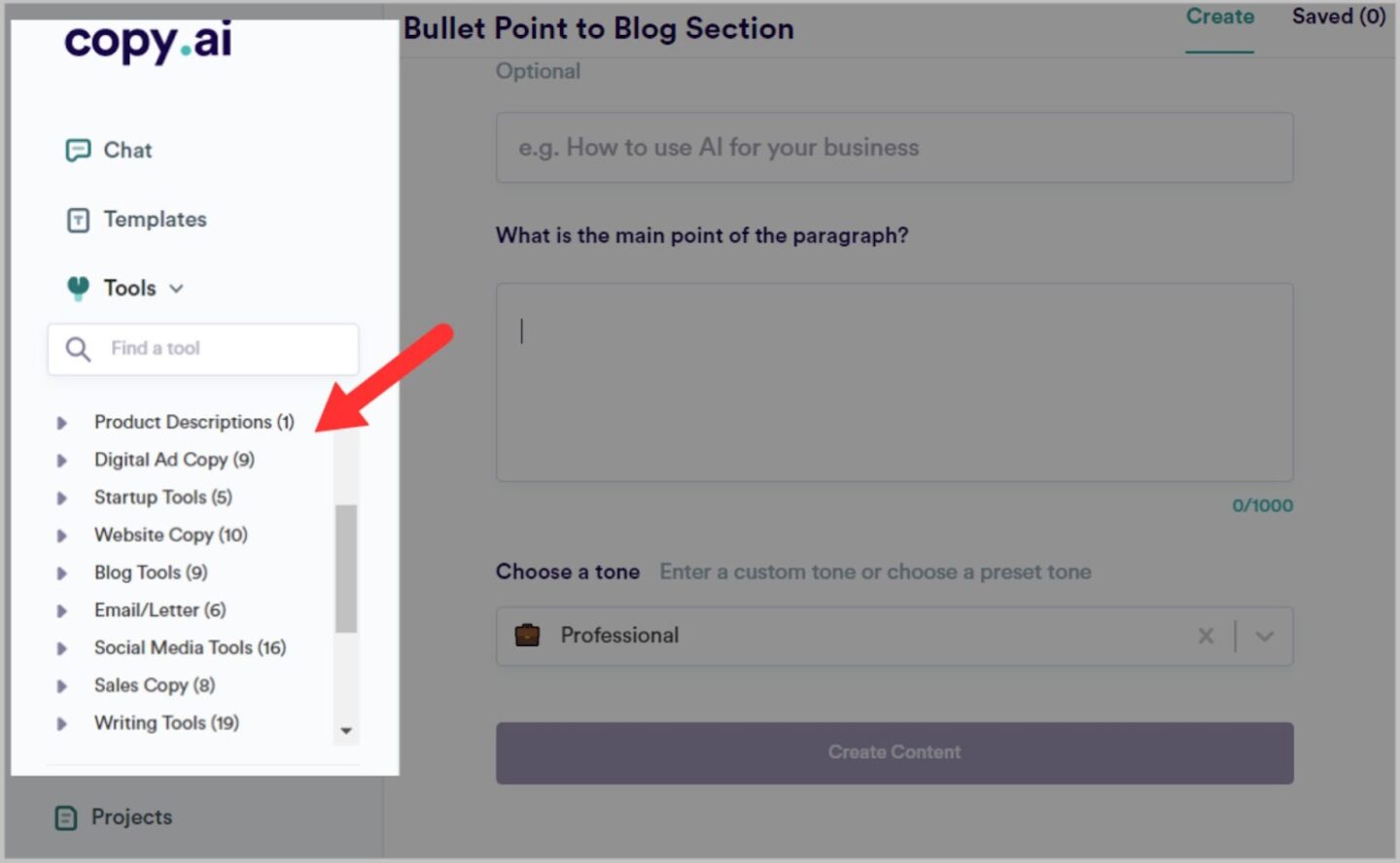Click the magnifying glass search icon
Image resolution: width=1400 pixels, height=863 pixels.
coord(78,349)
